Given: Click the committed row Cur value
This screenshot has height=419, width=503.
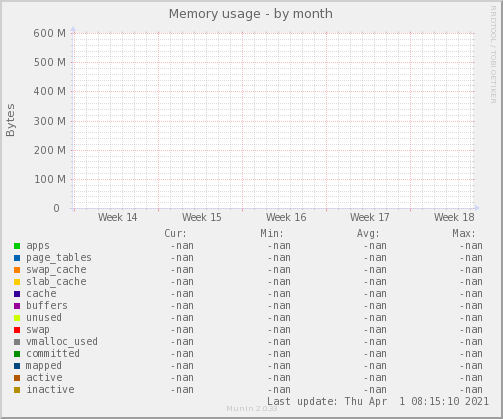Looking at the screenshot, I should point(182,354).
